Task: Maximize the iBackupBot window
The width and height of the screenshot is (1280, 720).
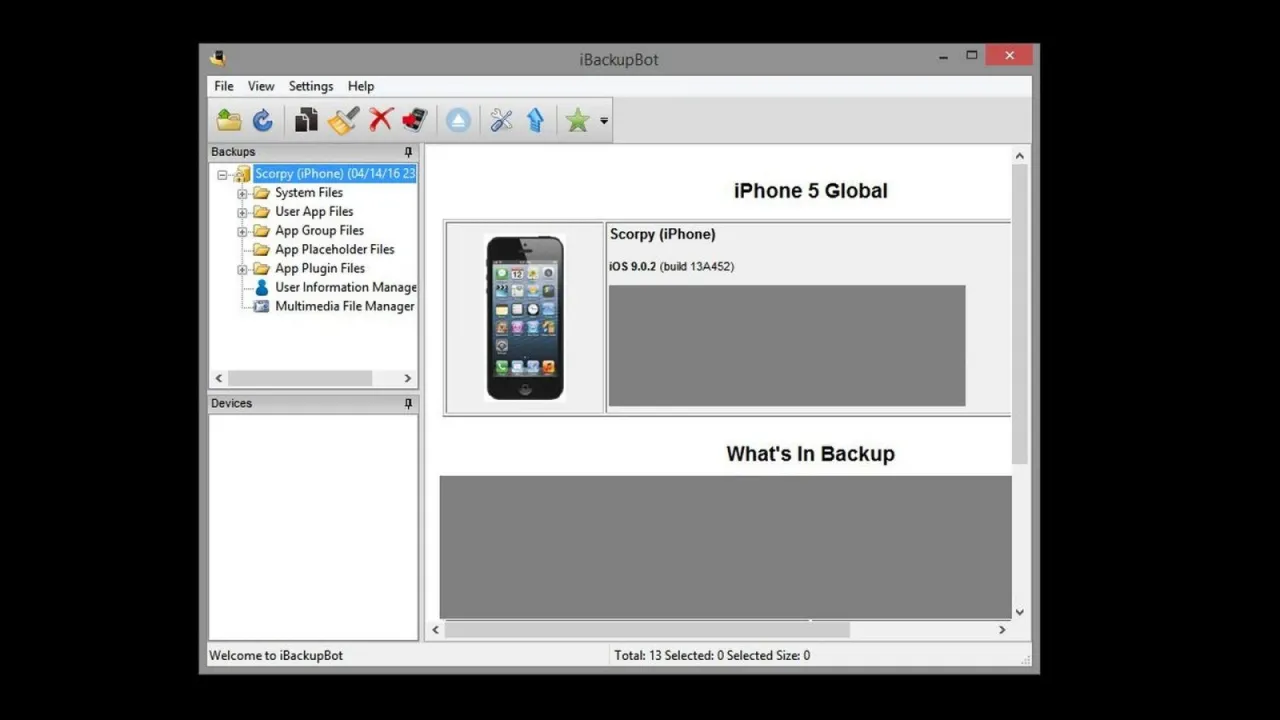Action: [971, 56]
